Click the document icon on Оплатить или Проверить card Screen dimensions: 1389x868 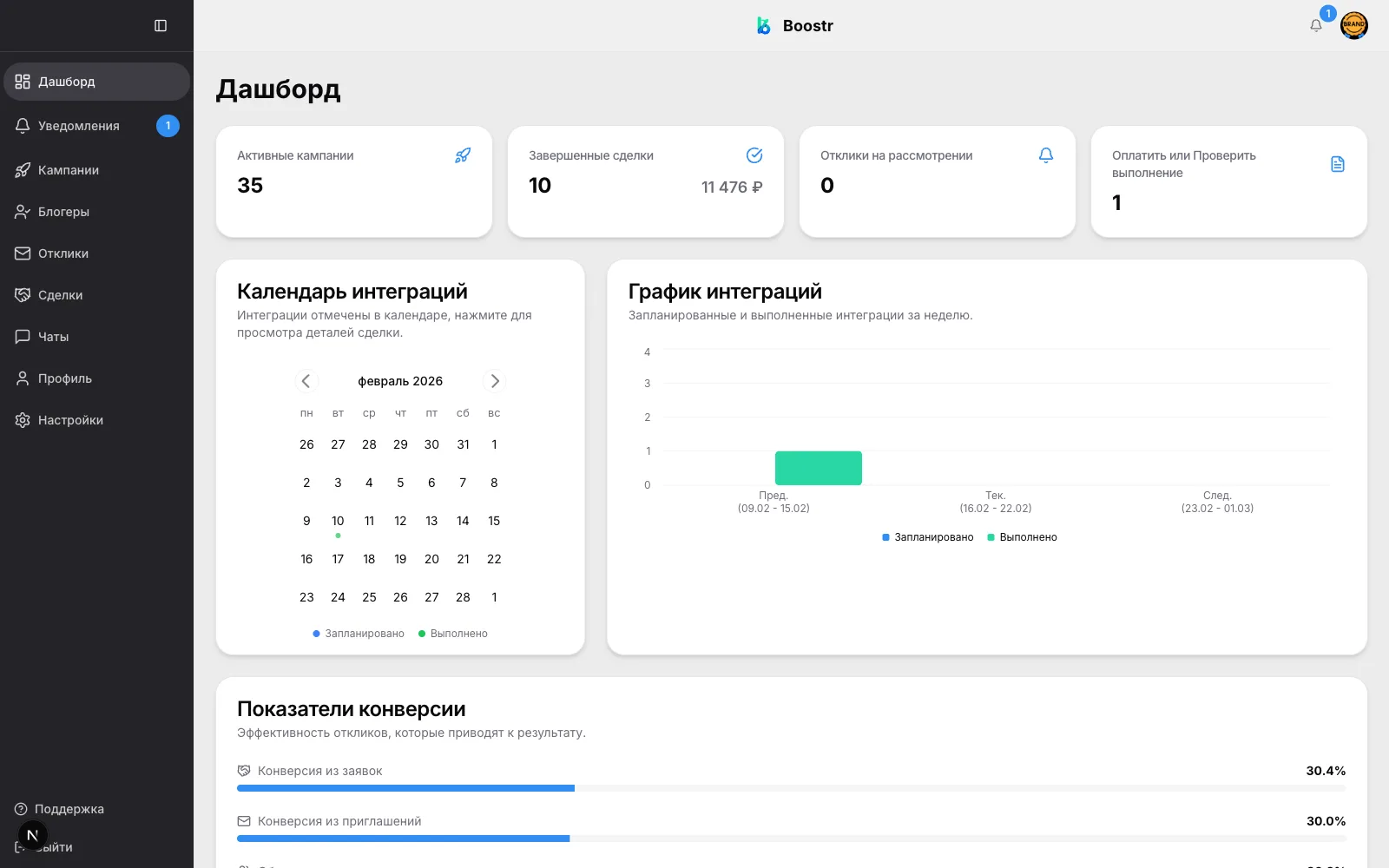(x=1338, y=163)
